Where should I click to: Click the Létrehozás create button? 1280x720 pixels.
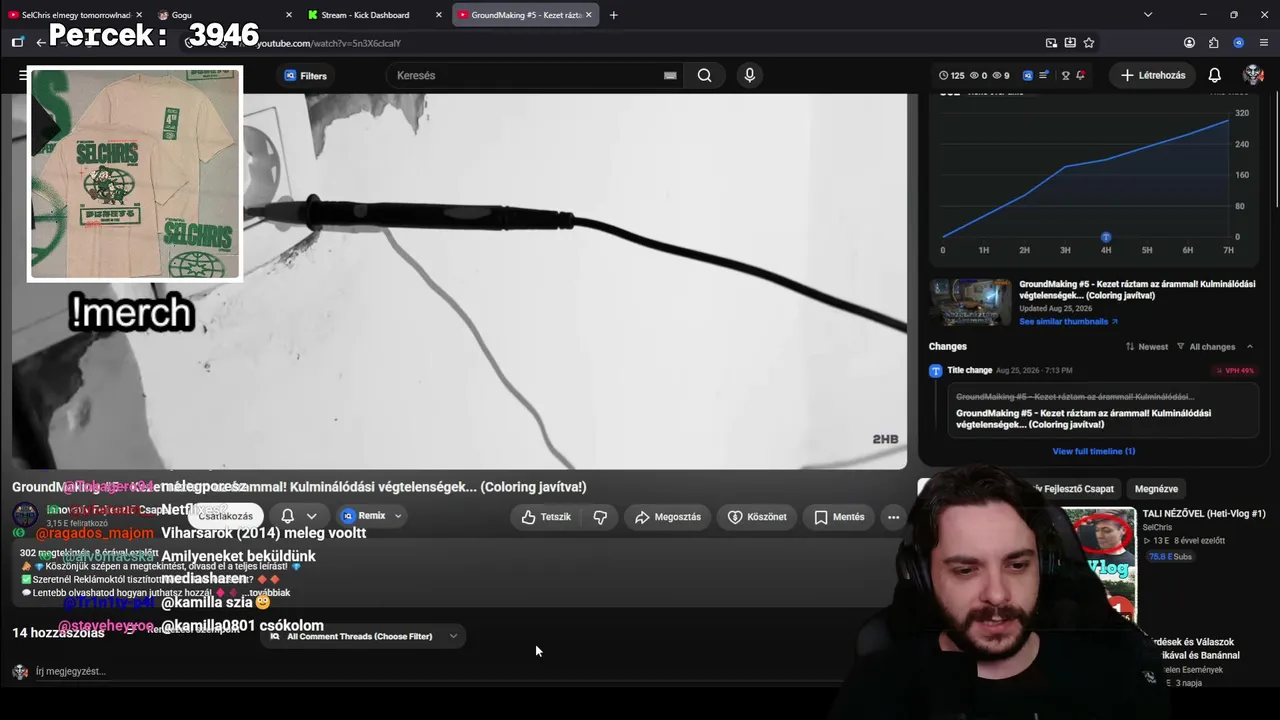(x=1153, y=75)
